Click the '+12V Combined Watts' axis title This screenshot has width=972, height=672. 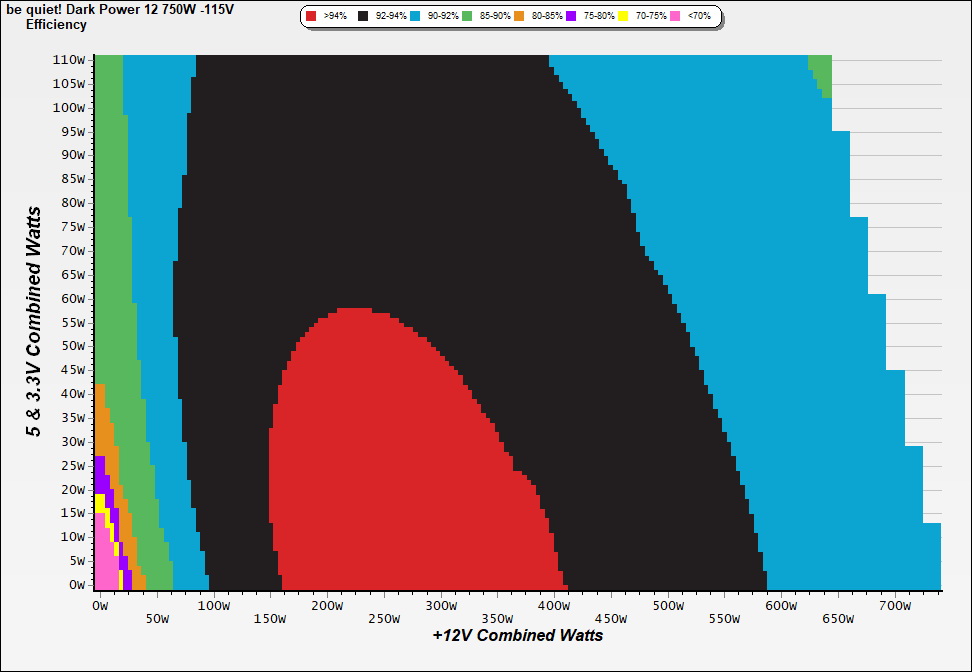517,635
